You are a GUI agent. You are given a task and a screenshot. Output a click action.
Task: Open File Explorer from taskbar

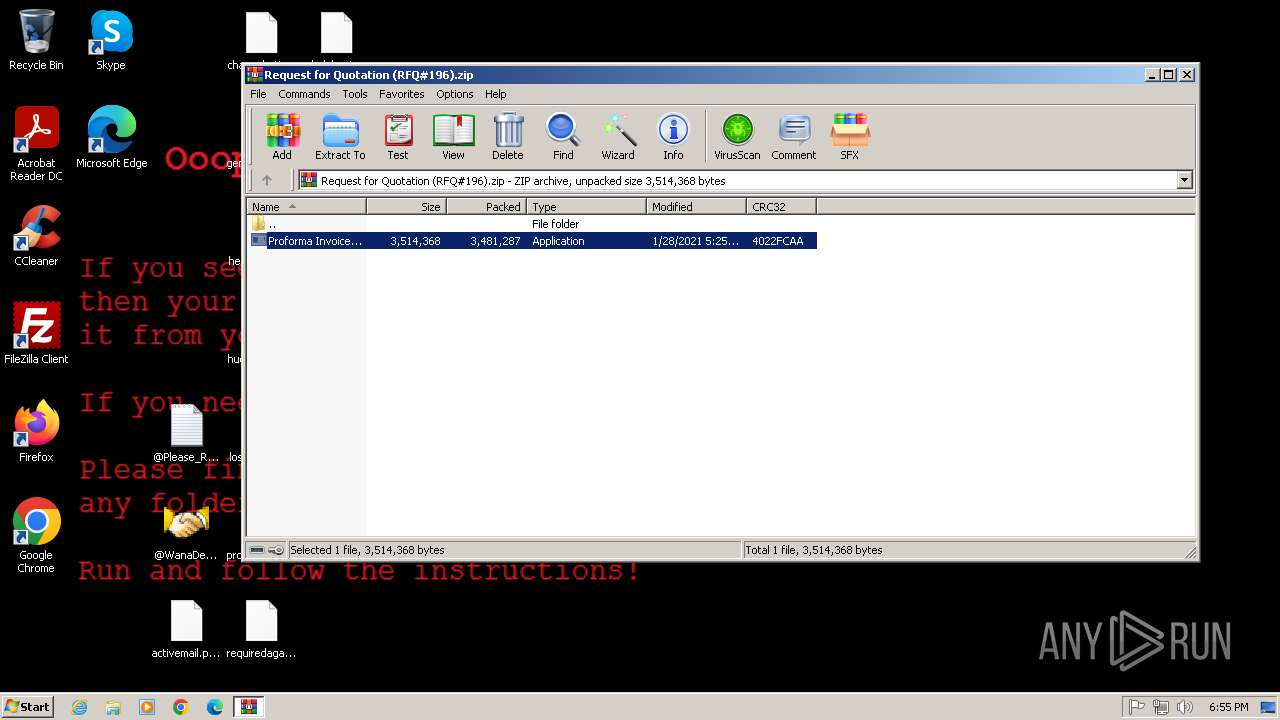point(113,707)
